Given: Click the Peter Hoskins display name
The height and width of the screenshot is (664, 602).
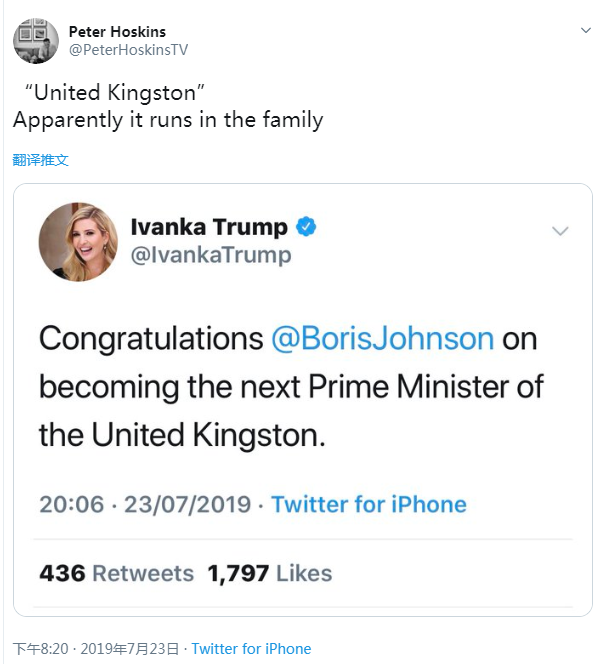Looking at the screenshot, I should pyautogui.click(x=116, y=31).
